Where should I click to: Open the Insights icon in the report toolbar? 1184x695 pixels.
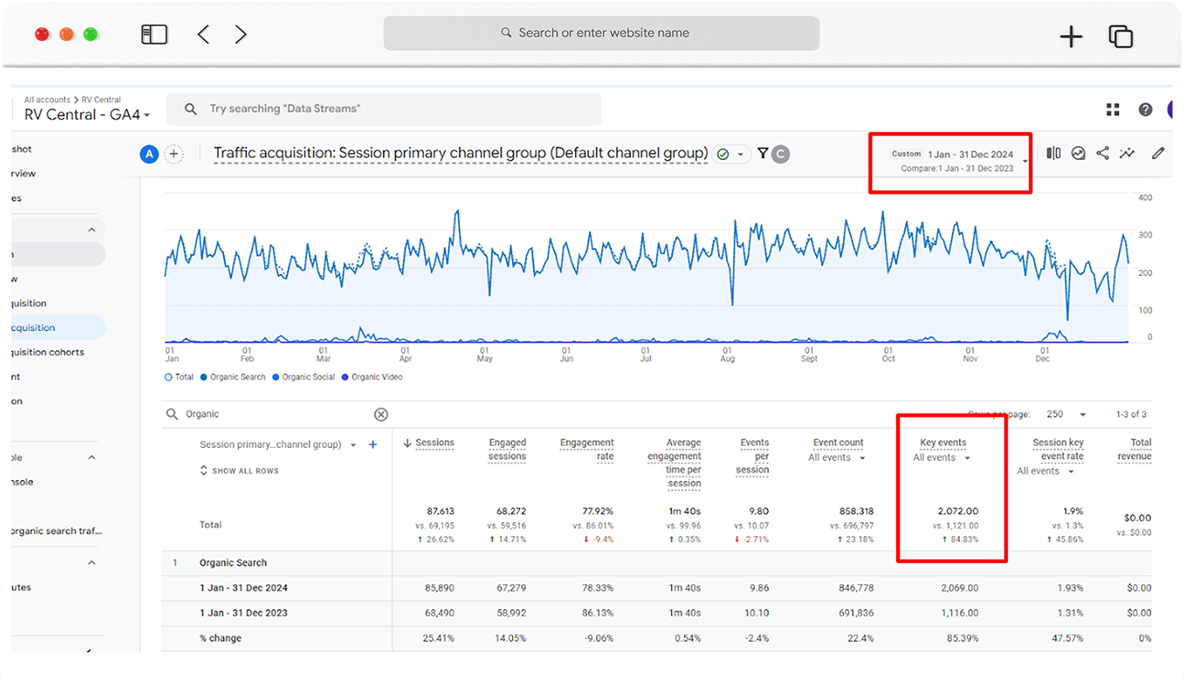point(1078,153)
